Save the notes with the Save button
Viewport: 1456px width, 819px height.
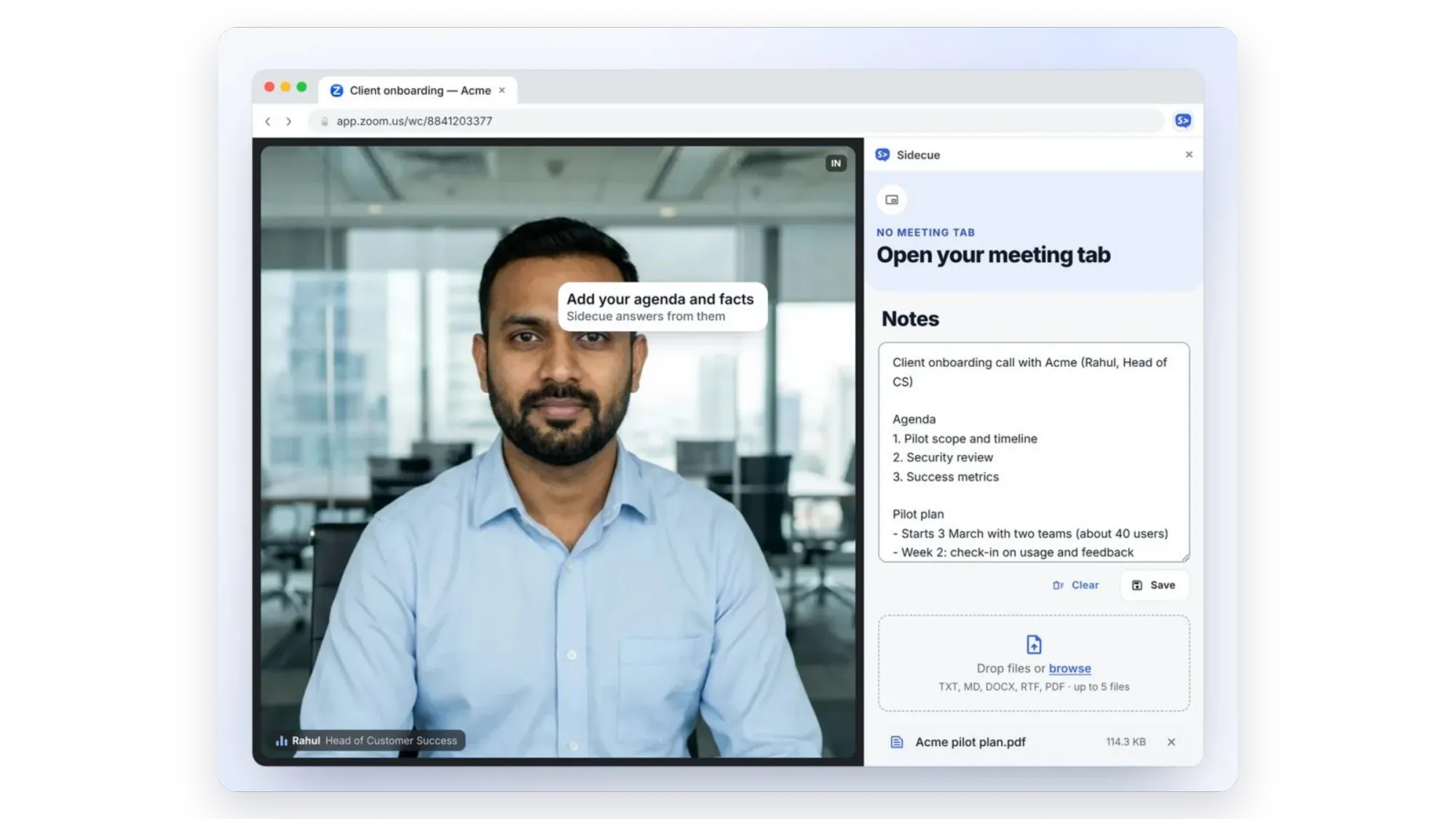pyautogui.click(x=1154, y=585)
